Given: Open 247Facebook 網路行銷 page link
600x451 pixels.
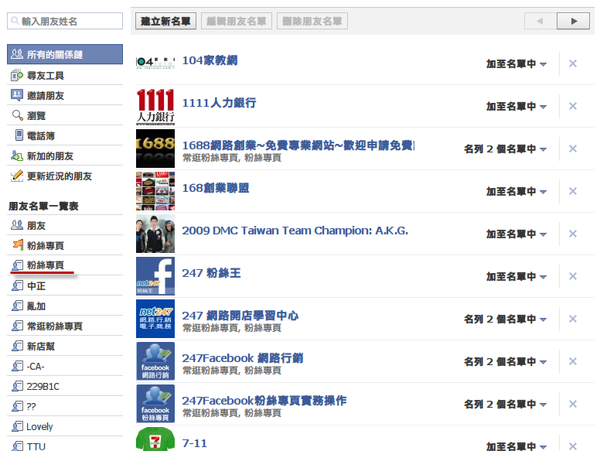Looking at the screenshot, I should pyautogui.click(x=243, y=358).
